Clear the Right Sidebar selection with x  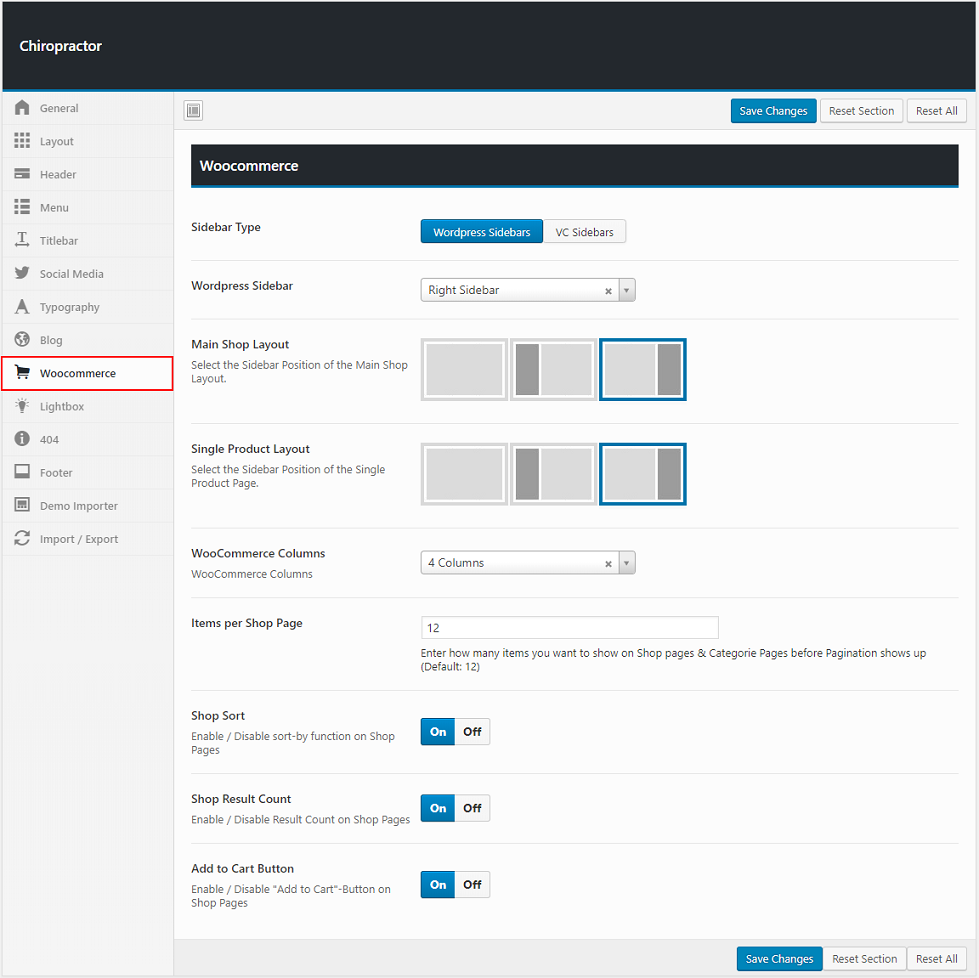608,291
